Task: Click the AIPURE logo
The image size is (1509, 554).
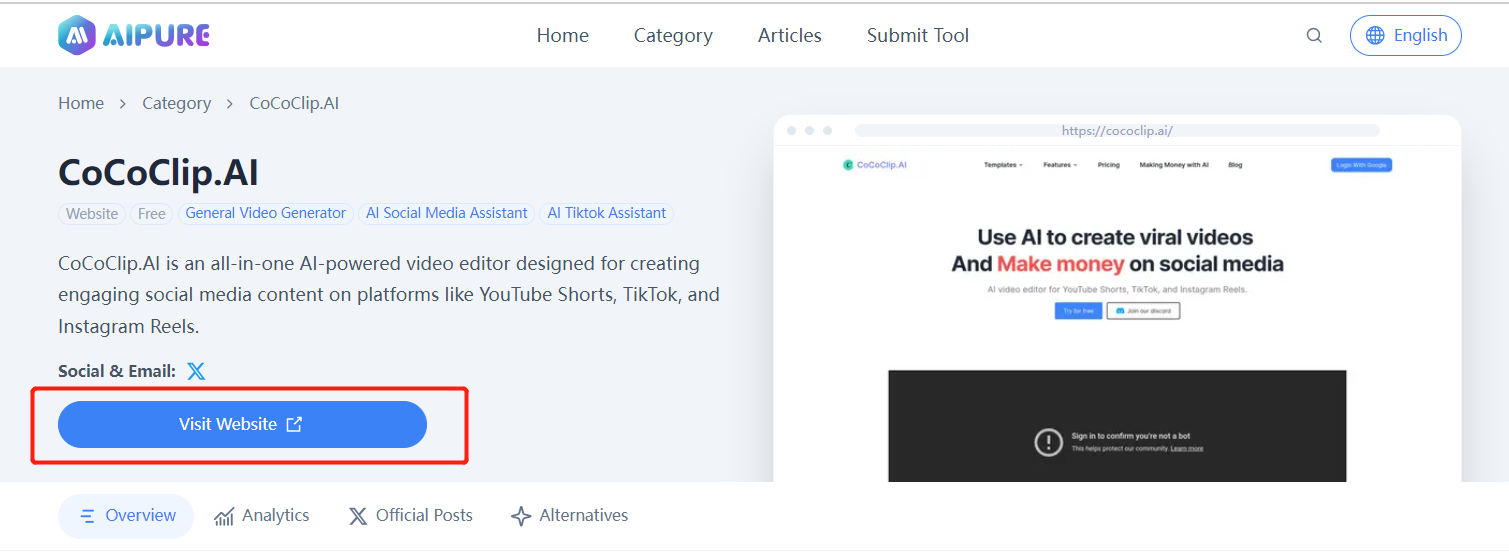Action: [x=134, y=36]
